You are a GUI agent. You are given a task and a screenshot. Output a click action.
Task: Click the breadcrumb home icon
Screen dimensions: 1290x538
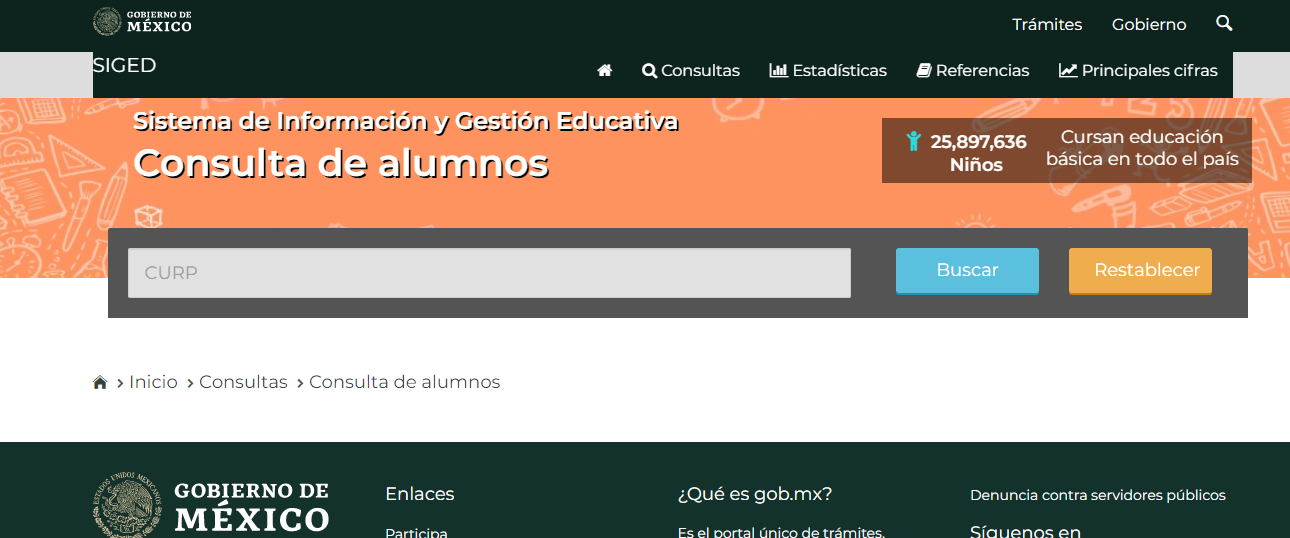(x=100, y=382)
